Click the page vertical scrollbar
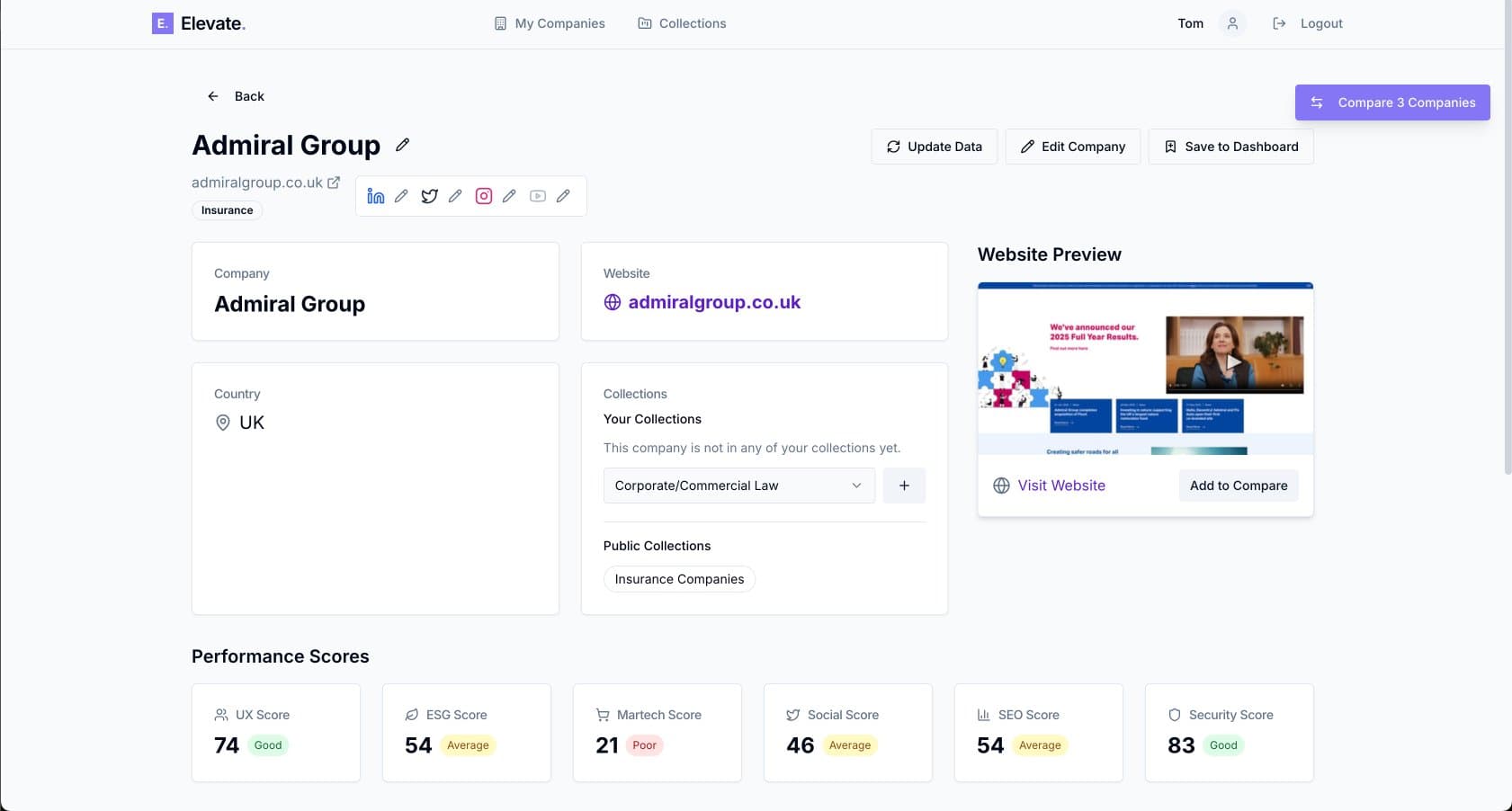Image resolution: width=1512 pixels, height=811 pixels. click(x=1508, y=238)
